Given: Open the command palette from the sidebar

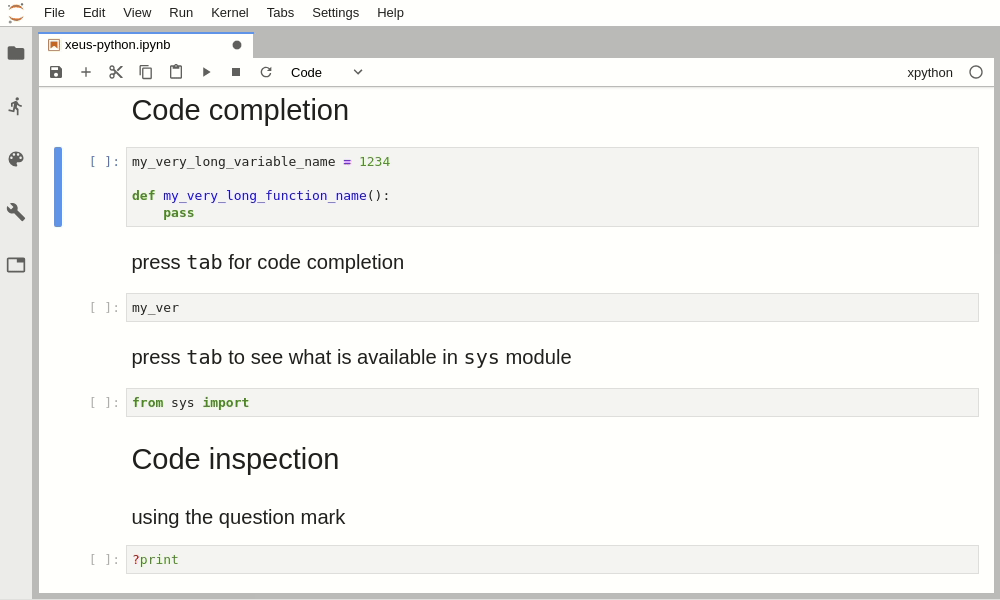Looking at the screenshot, I should (x=16, y=159).
